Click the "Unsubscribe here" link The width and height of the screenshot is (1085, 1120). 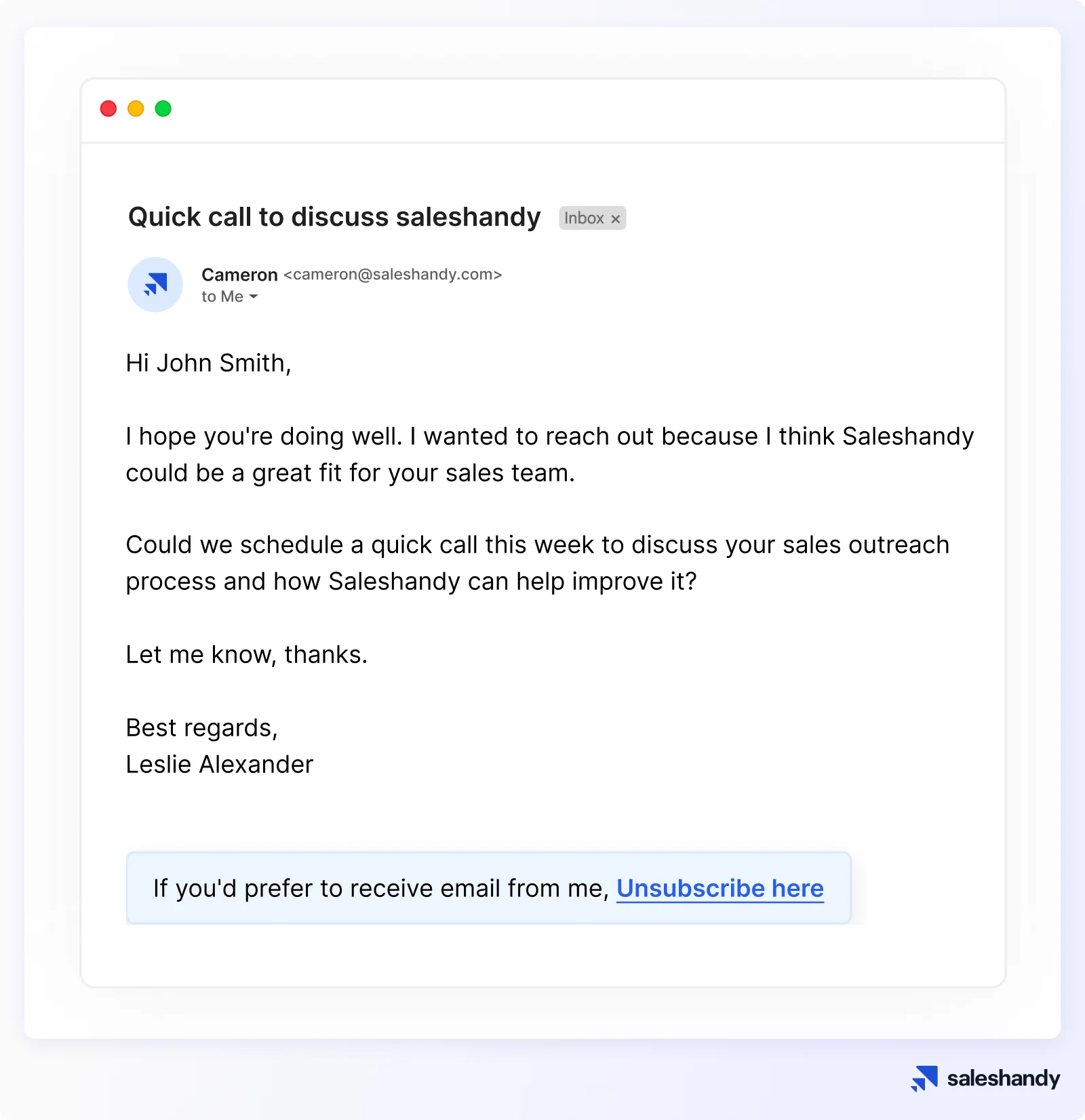pyautogui.click(x=720, y=888)
